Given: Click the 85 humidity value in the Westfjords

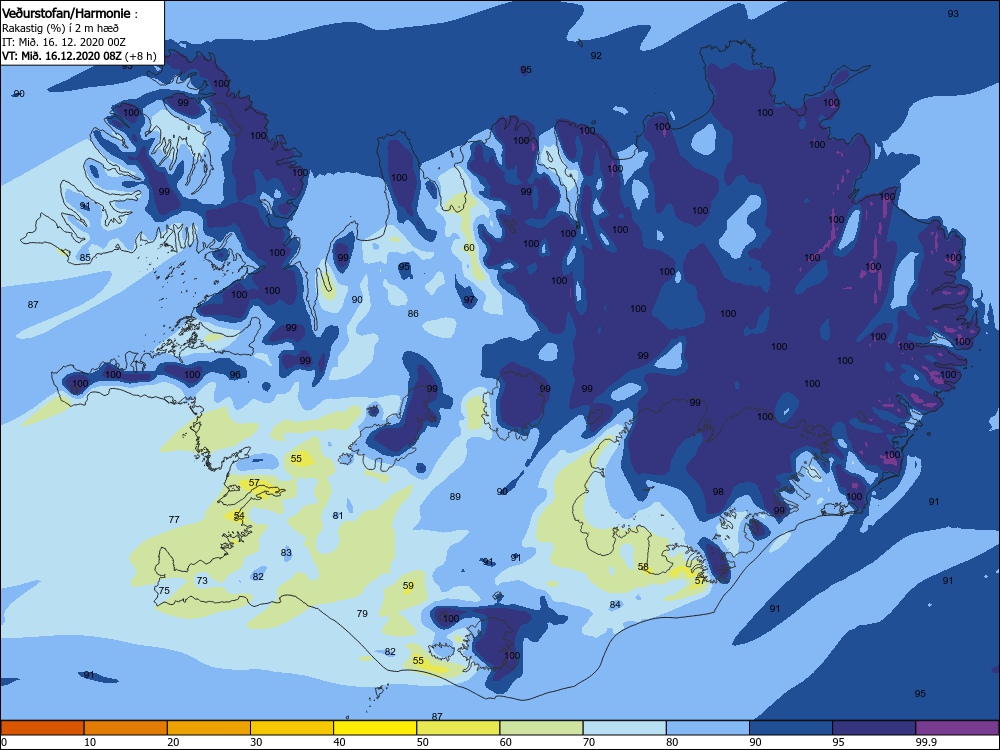Looking at the screenshot, I should pyautogui.click(x=85, y=258).
